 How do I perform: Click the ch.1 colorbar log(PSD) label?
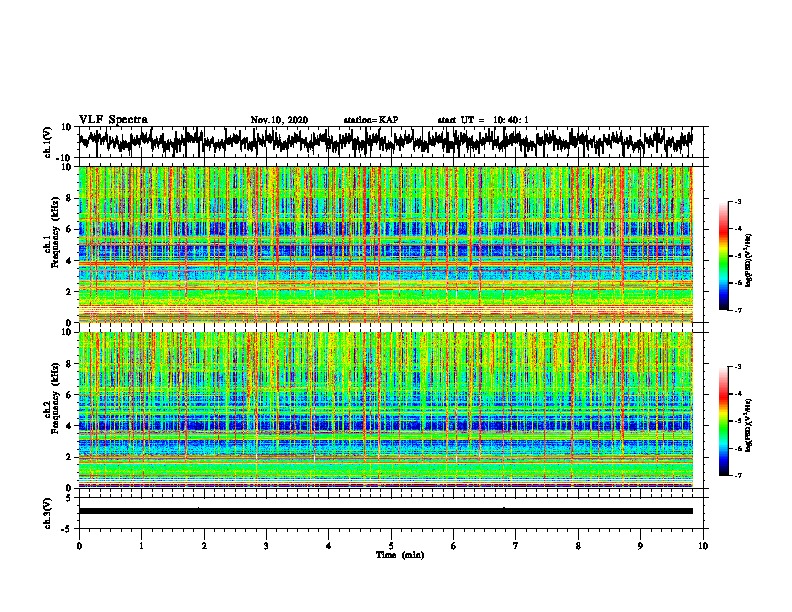point(749,260)
